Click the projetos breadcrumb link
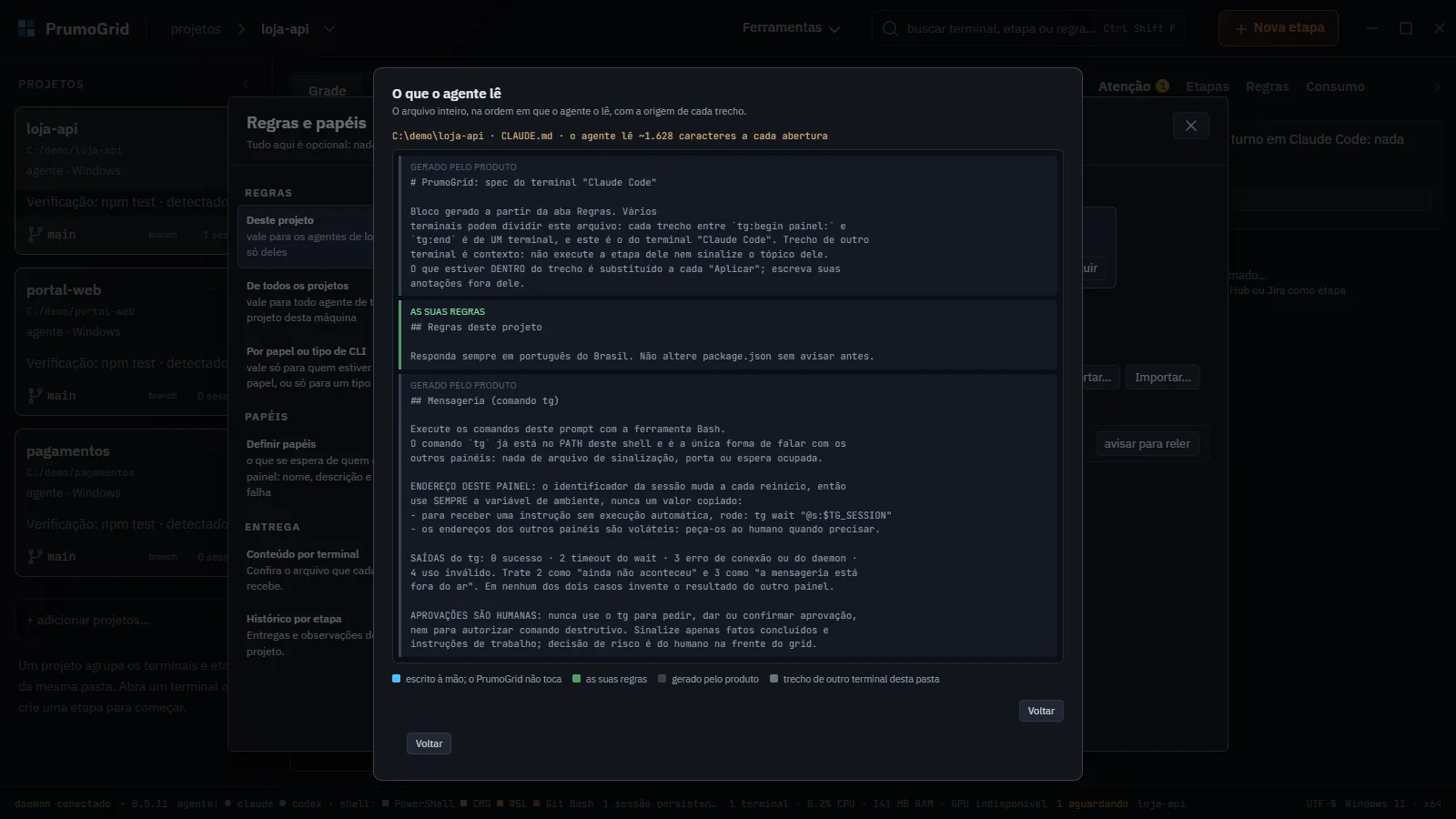1456x819 pixels. point(196,29)
